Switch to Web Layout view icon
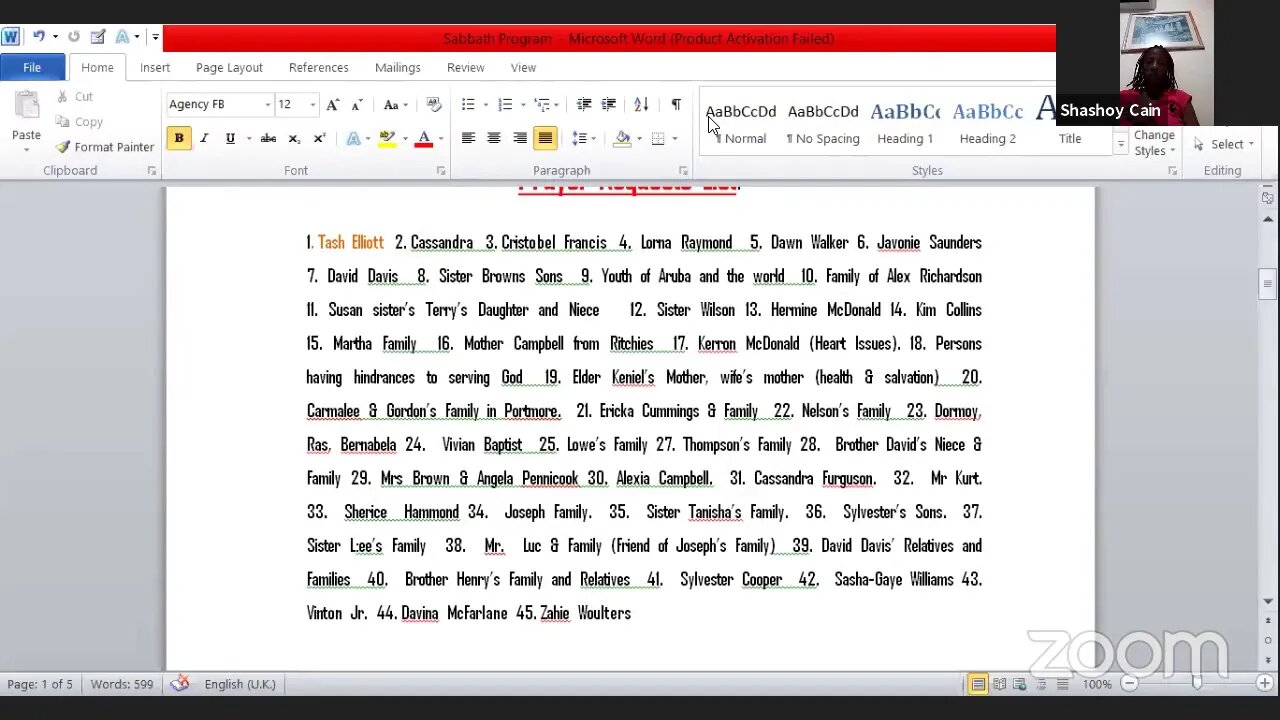 pos(1020,684)
